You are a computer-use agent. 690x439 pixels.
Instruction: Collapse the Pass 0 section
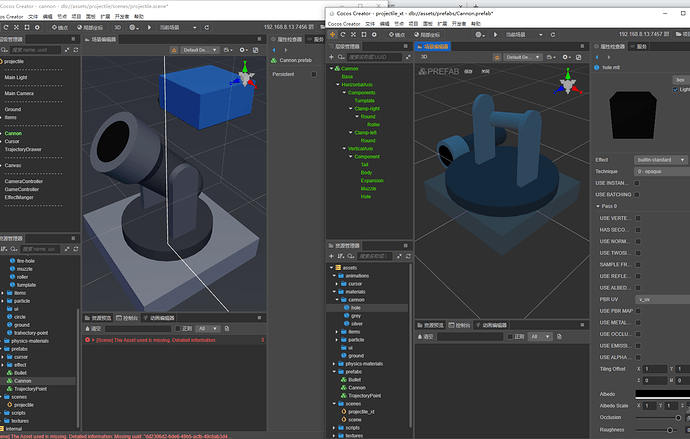pos(598,206)
